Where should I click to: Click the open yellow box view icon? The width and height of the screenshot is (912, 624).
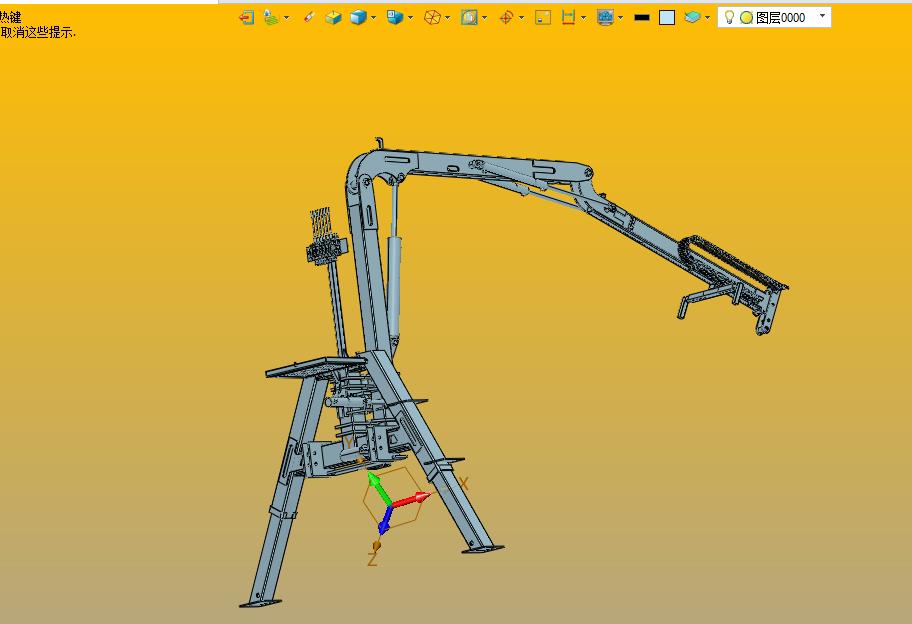333,18
